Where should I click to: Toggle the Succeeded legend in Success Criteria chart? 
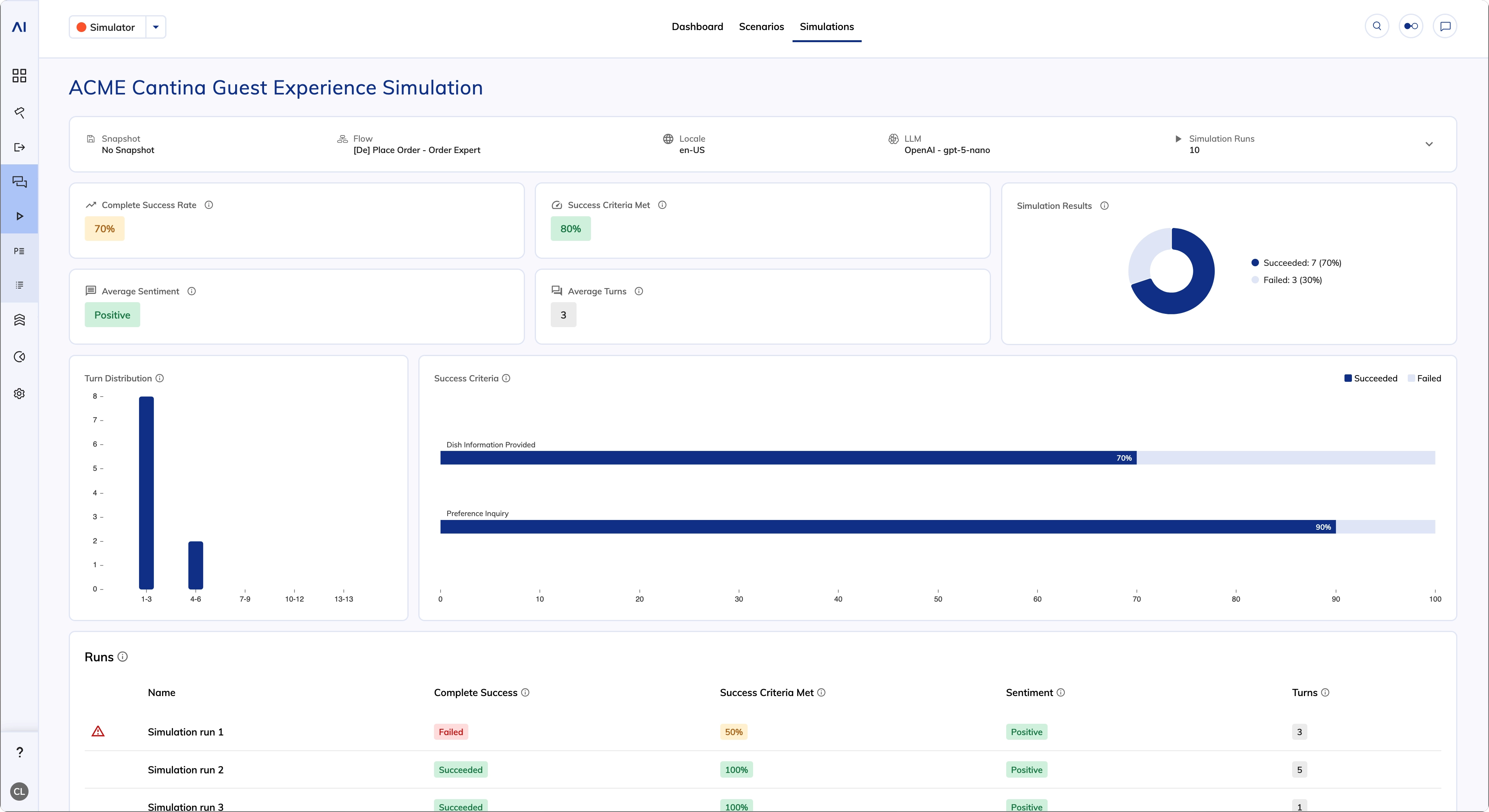1371,378
